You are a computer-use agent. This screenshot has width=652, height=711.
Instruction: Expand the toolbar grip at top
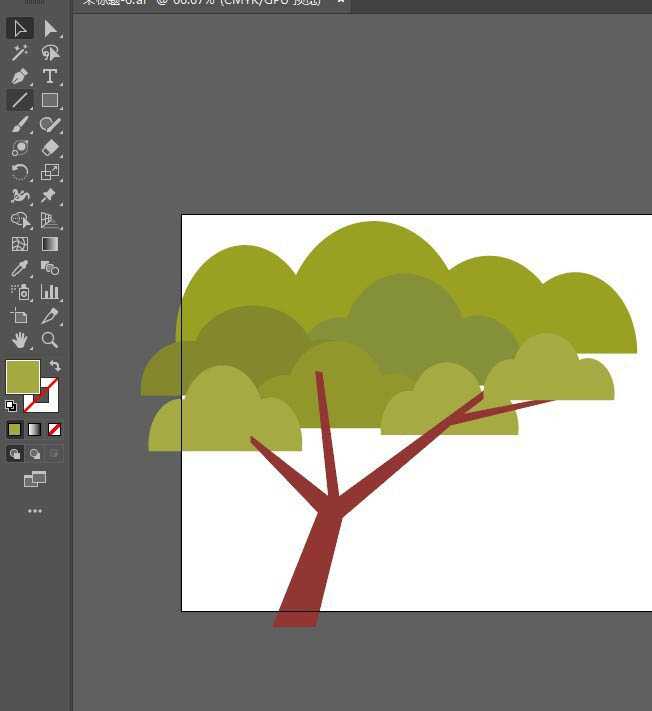[35, 4]
